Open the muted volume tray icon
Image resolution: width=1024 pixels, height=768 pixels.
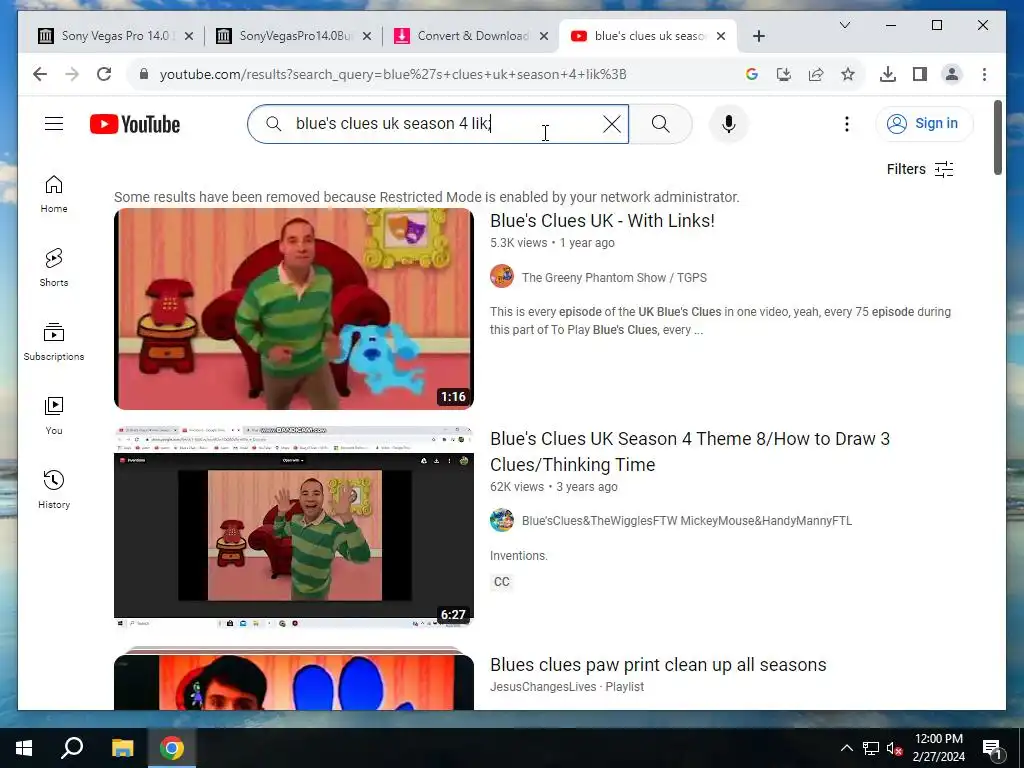pos(894,748)
